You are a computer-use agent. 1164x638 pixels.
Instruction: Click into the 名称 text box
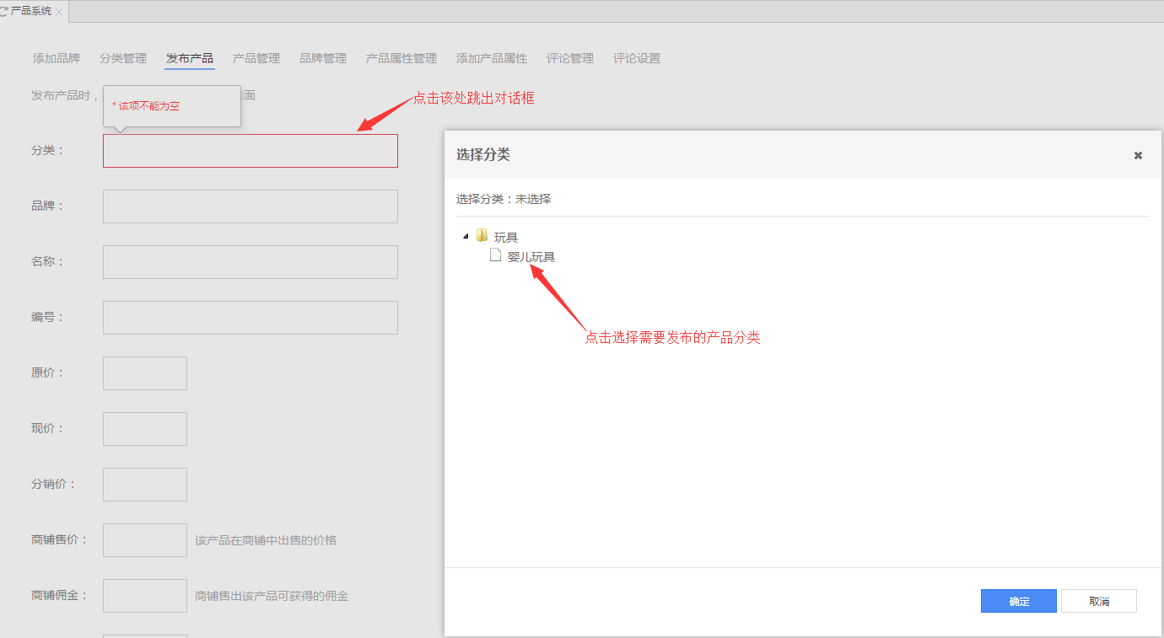click(x=250, y=262)
